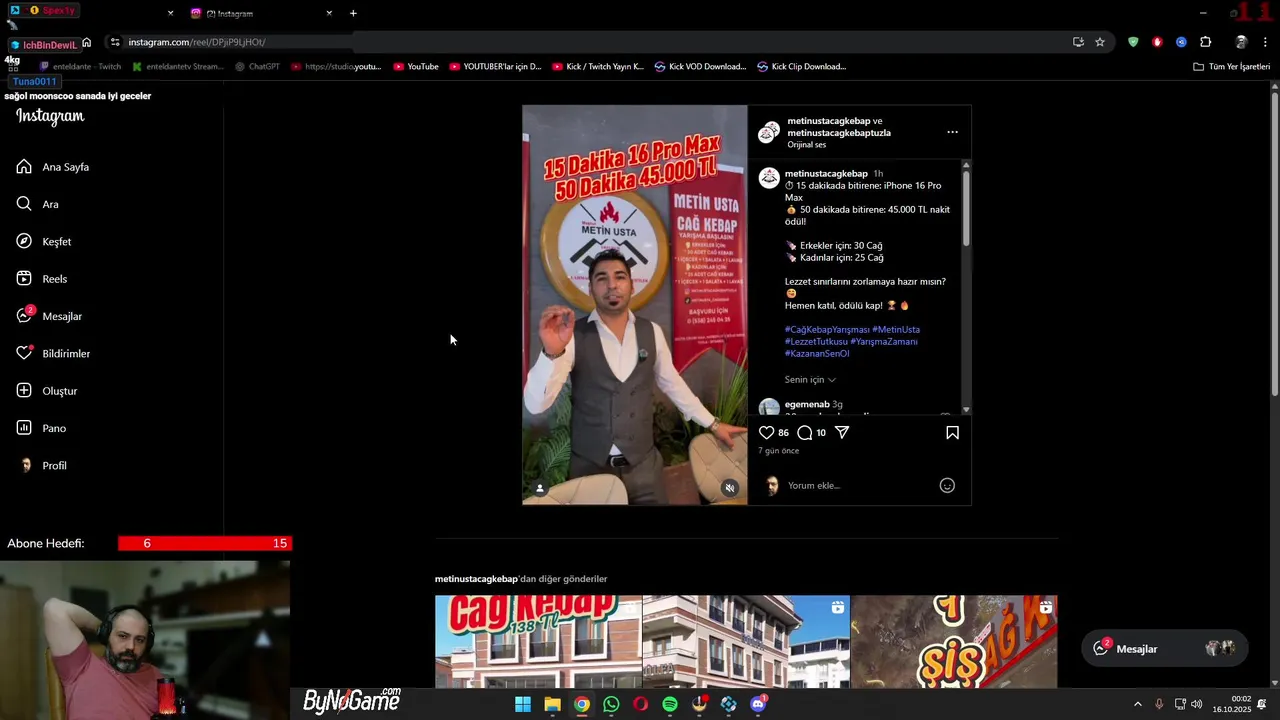1280x720 pixels.
Task: Open post options three-dot menu
Action: point(952,132)
